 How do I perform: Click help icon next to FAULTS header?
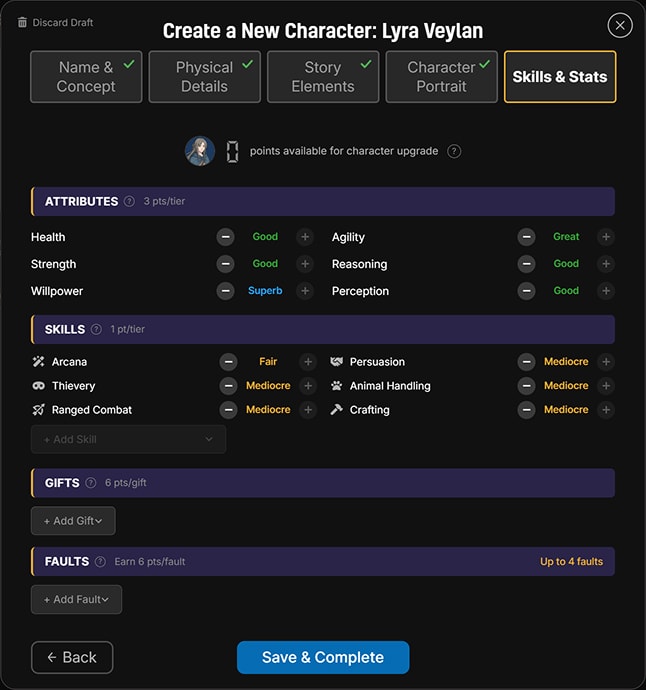pos(100,562)
